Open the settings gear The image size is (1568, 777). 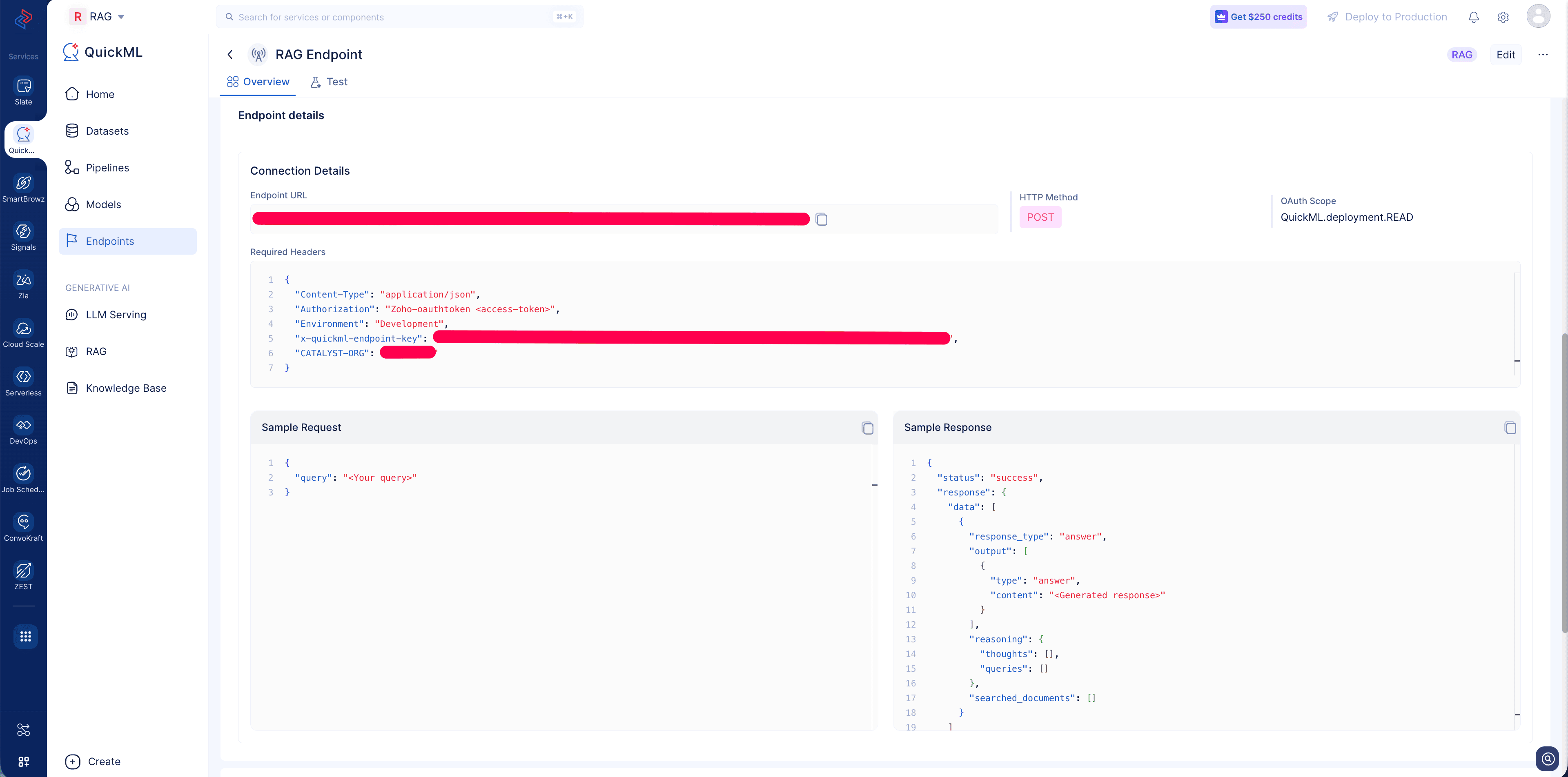coord(1503,17)
